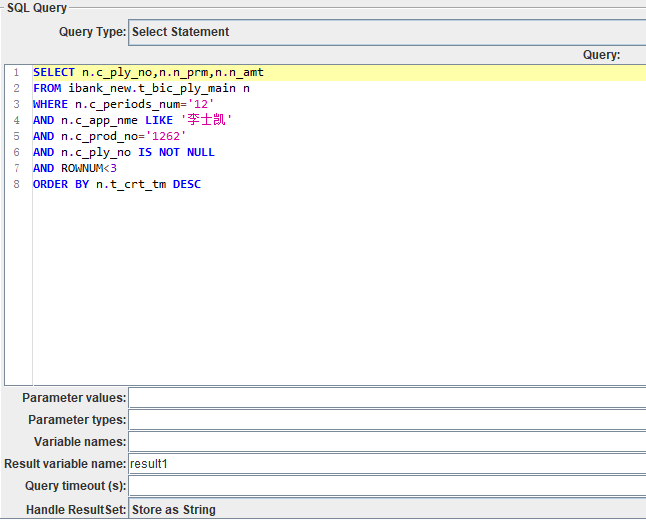Focus the Result variable name field containing result1
This screenshot has height=520, width=646.
[x=387, y=464]
